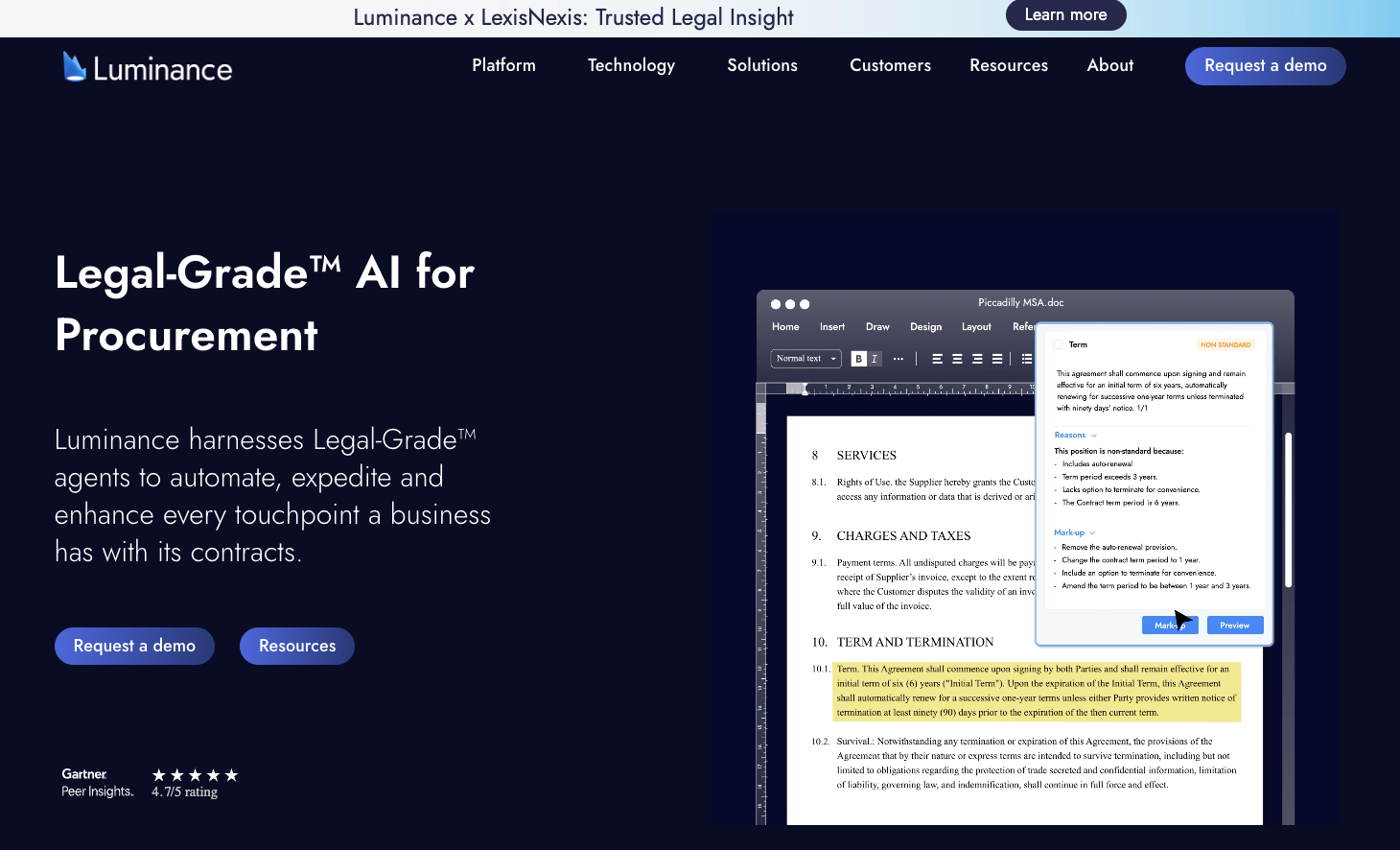Click the Gartner Peer Insights logo

97,783
